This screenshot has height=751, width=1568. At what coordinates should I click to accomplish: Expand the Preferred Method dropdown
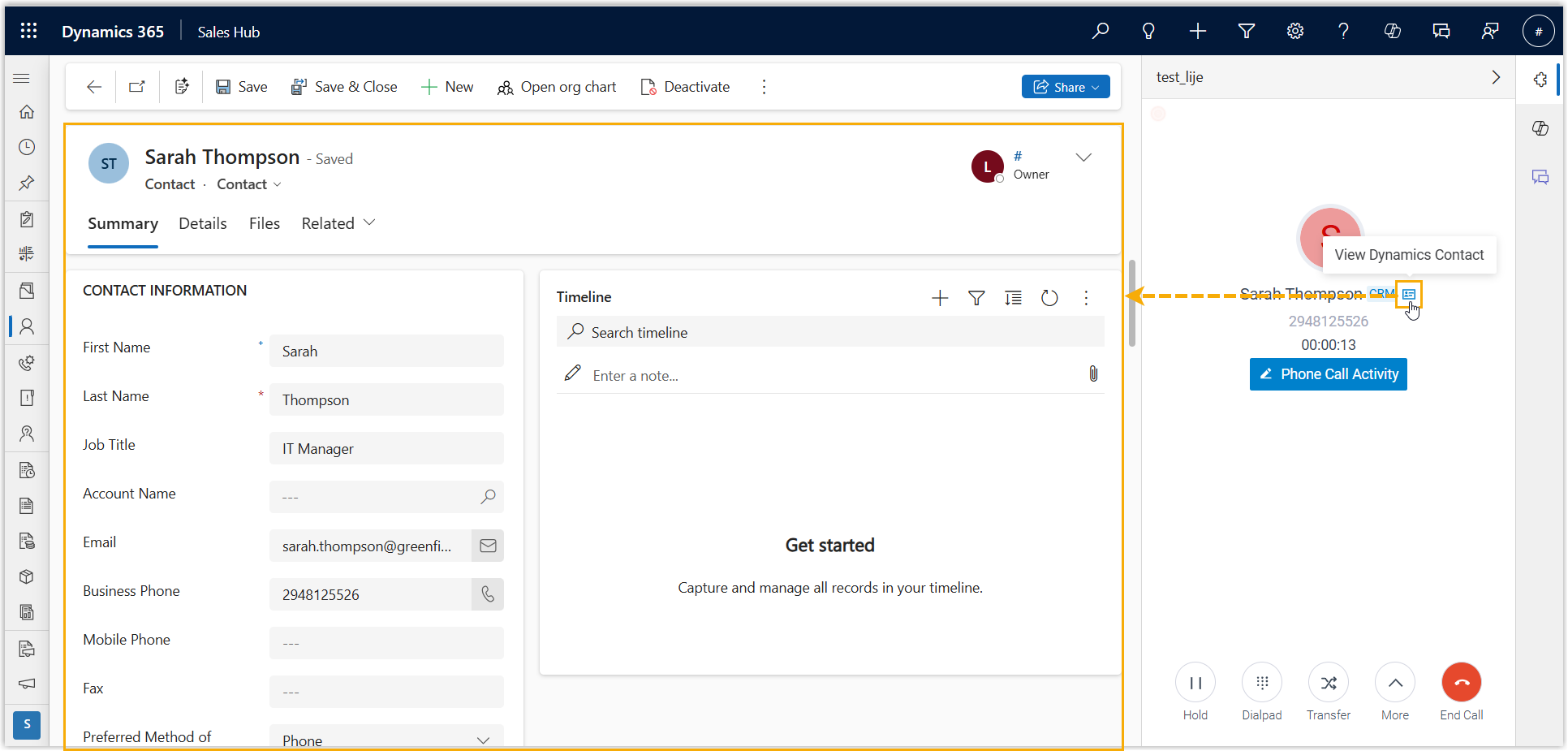click(483, 740)
